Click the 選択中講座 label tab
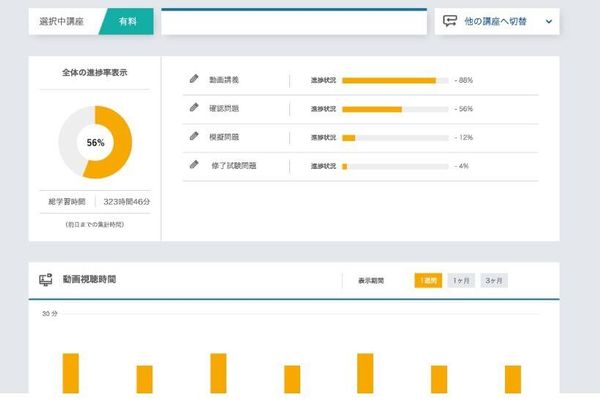The image size is (600, 400). tap(62, 21)
